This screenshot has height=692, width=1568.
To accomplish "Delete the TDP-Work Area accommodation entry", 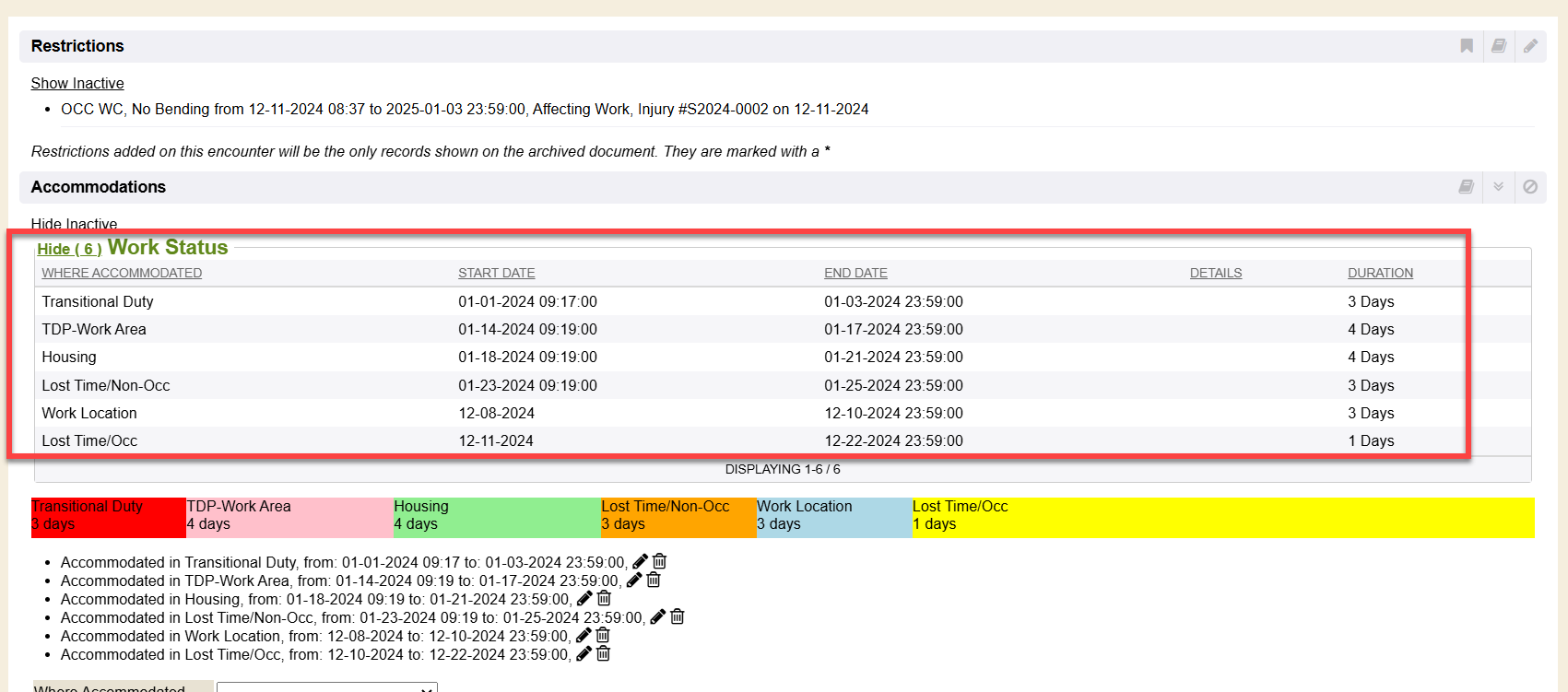I will pyautogui.click(x=654, y=581).
